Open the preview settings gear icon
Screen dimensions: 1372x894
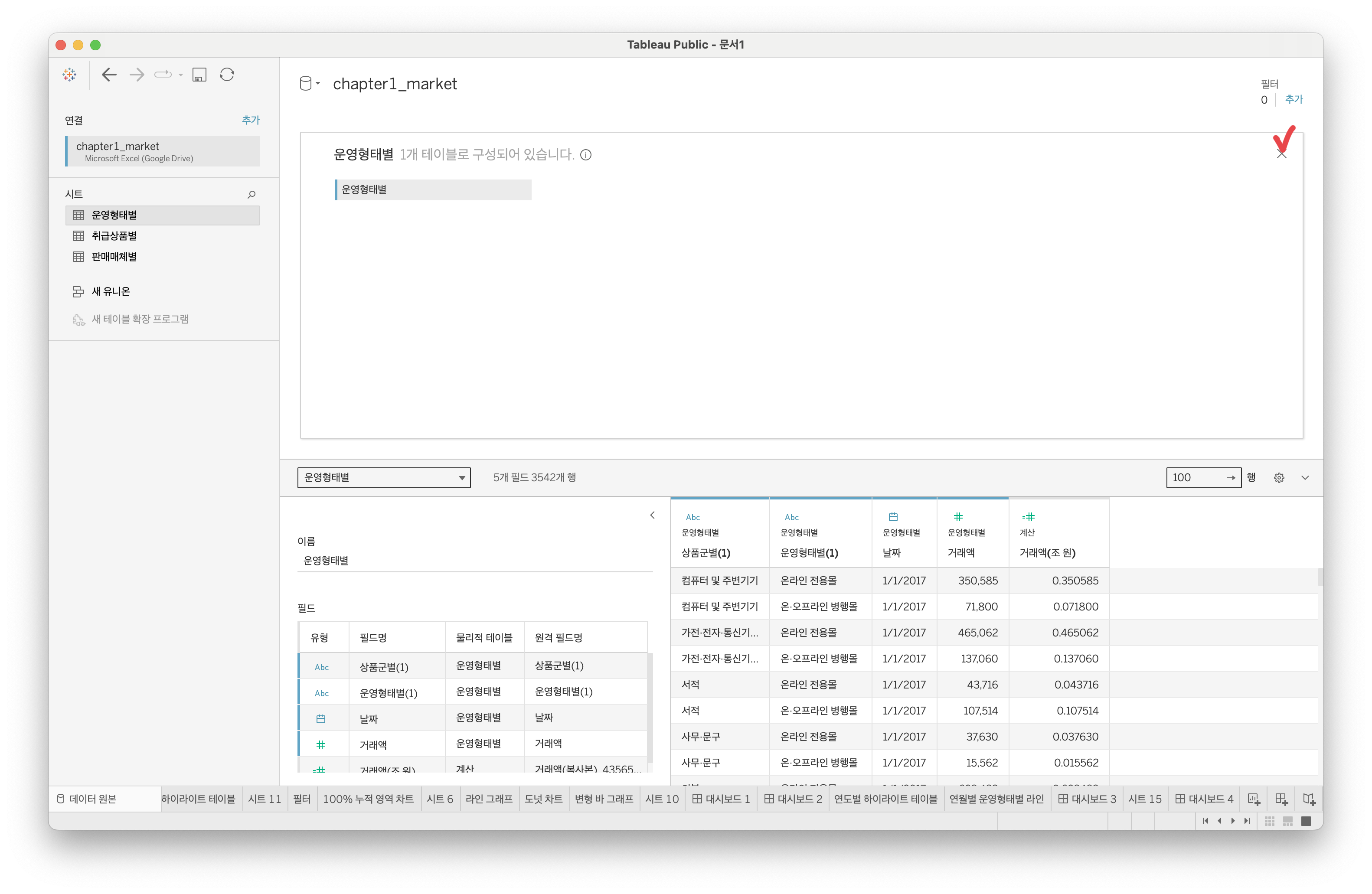1279,478
